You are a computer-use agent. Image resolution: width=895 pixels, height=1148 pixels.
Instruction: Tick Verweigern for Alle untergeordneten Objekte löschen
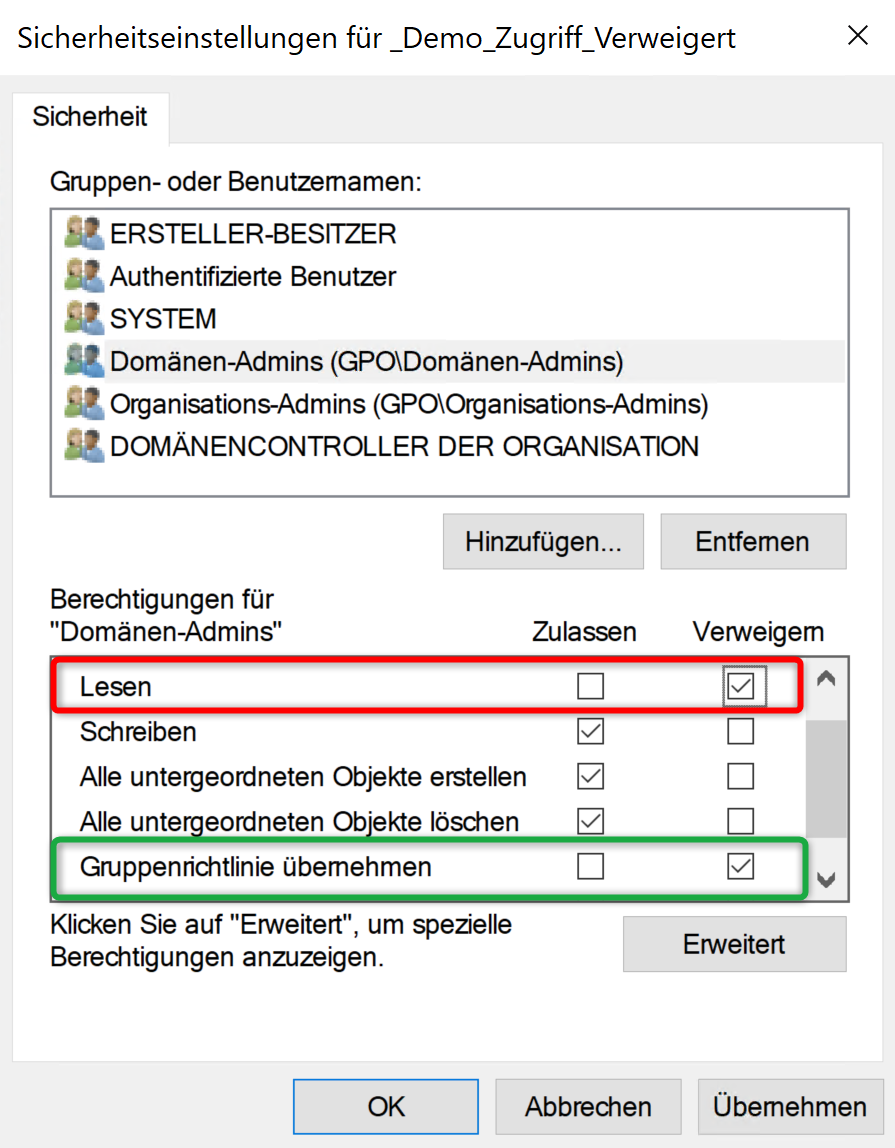(741, 821)
